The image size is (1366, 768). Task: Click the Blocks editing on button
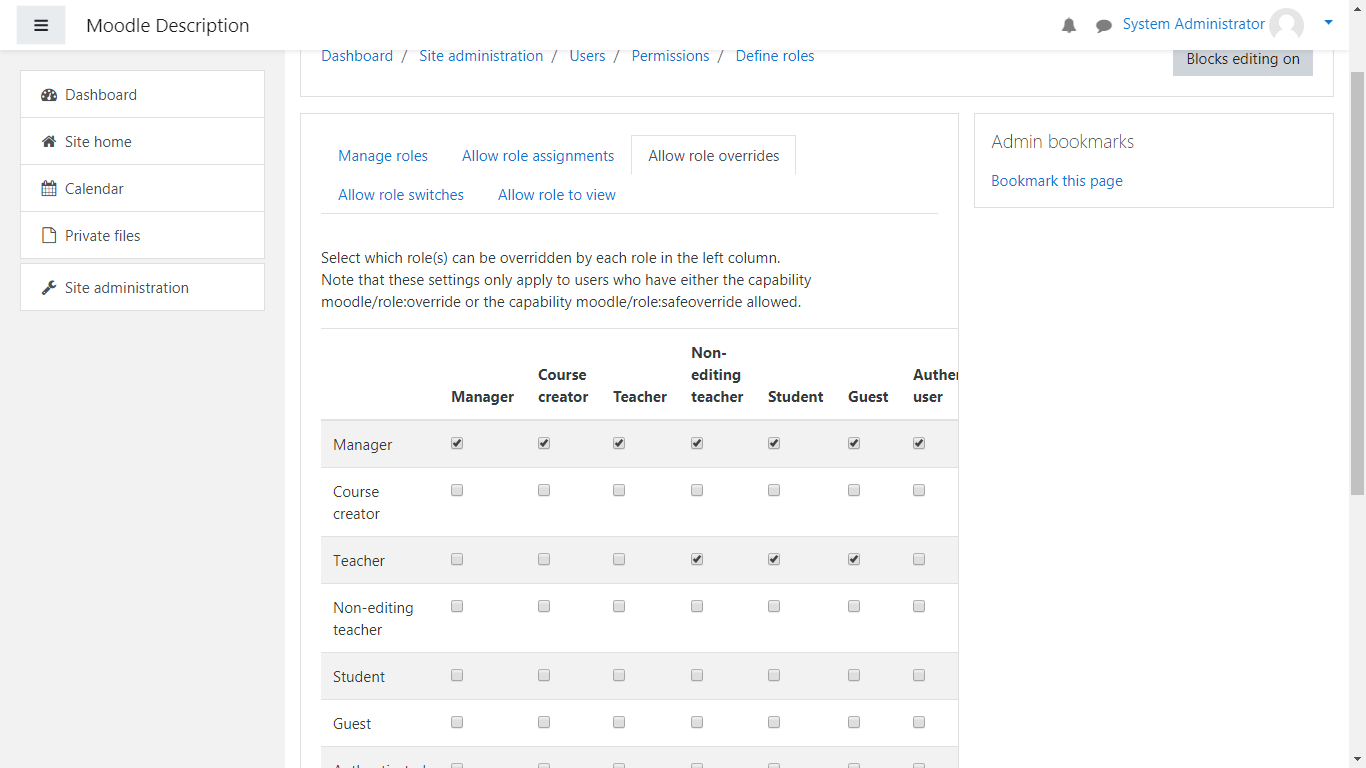pos(1242,59)
